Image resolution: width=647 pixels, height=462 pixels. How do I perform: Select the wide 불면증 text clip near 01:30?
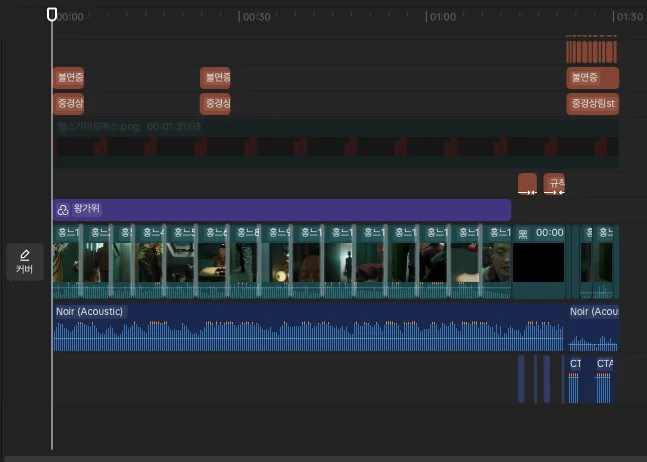tap(593, 78)
